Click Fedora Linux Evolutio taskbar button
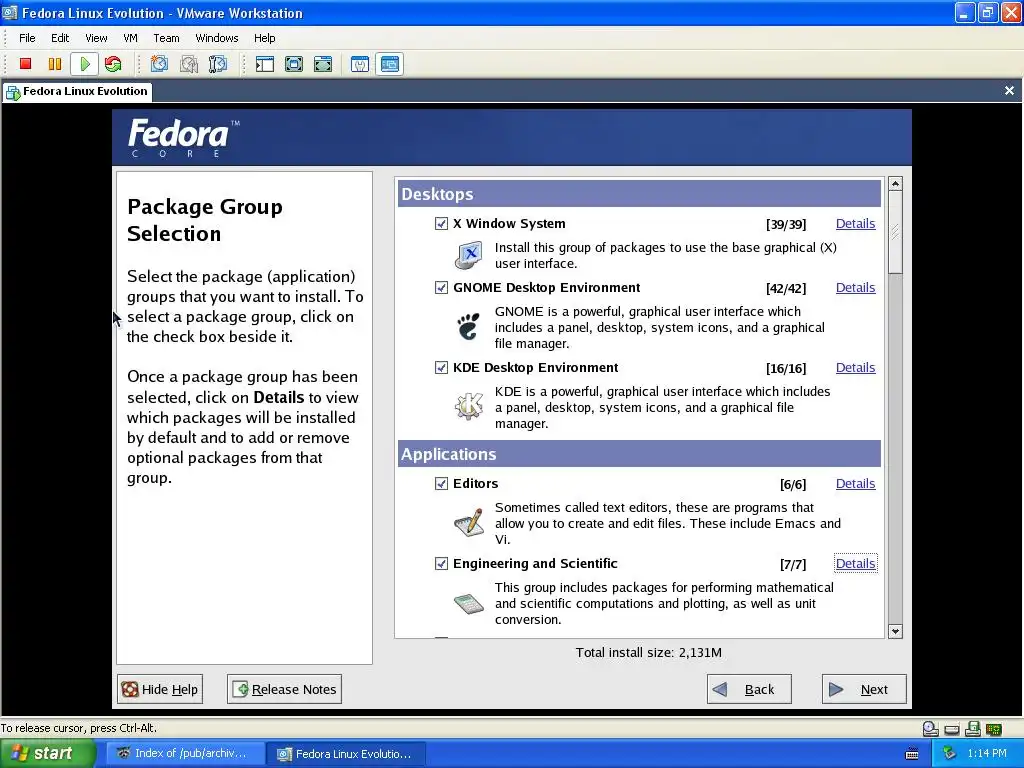 point(346,754)
